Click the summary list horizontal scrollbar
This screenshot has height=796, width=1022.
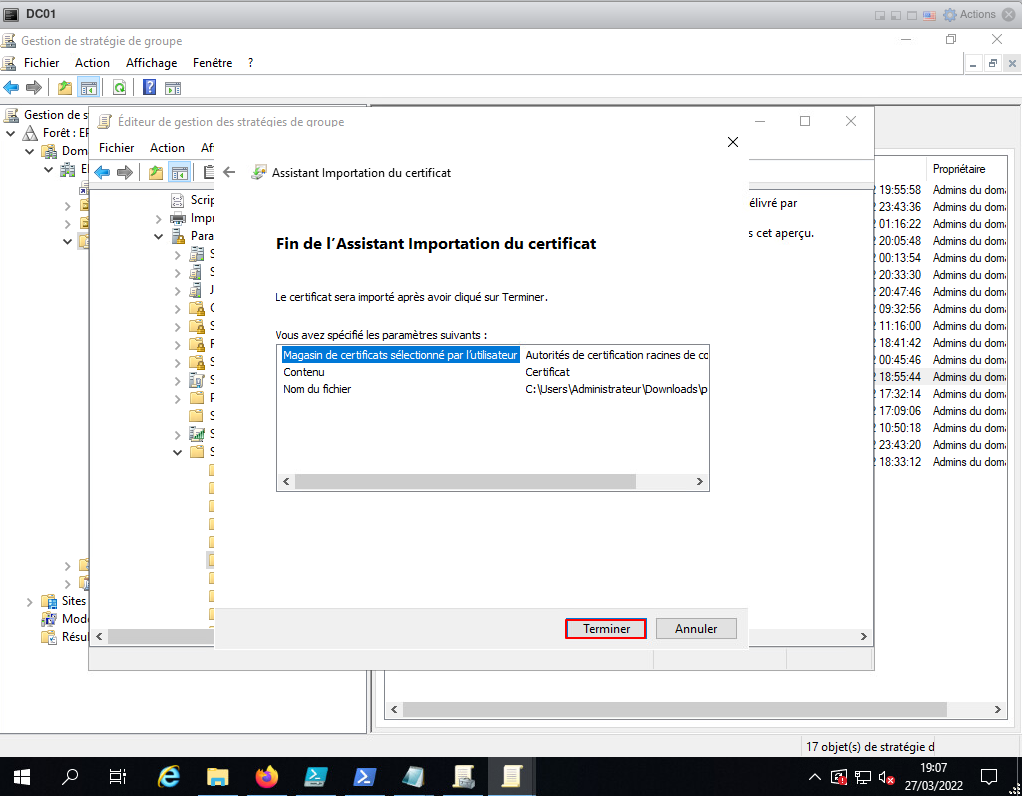coord(465,482)
